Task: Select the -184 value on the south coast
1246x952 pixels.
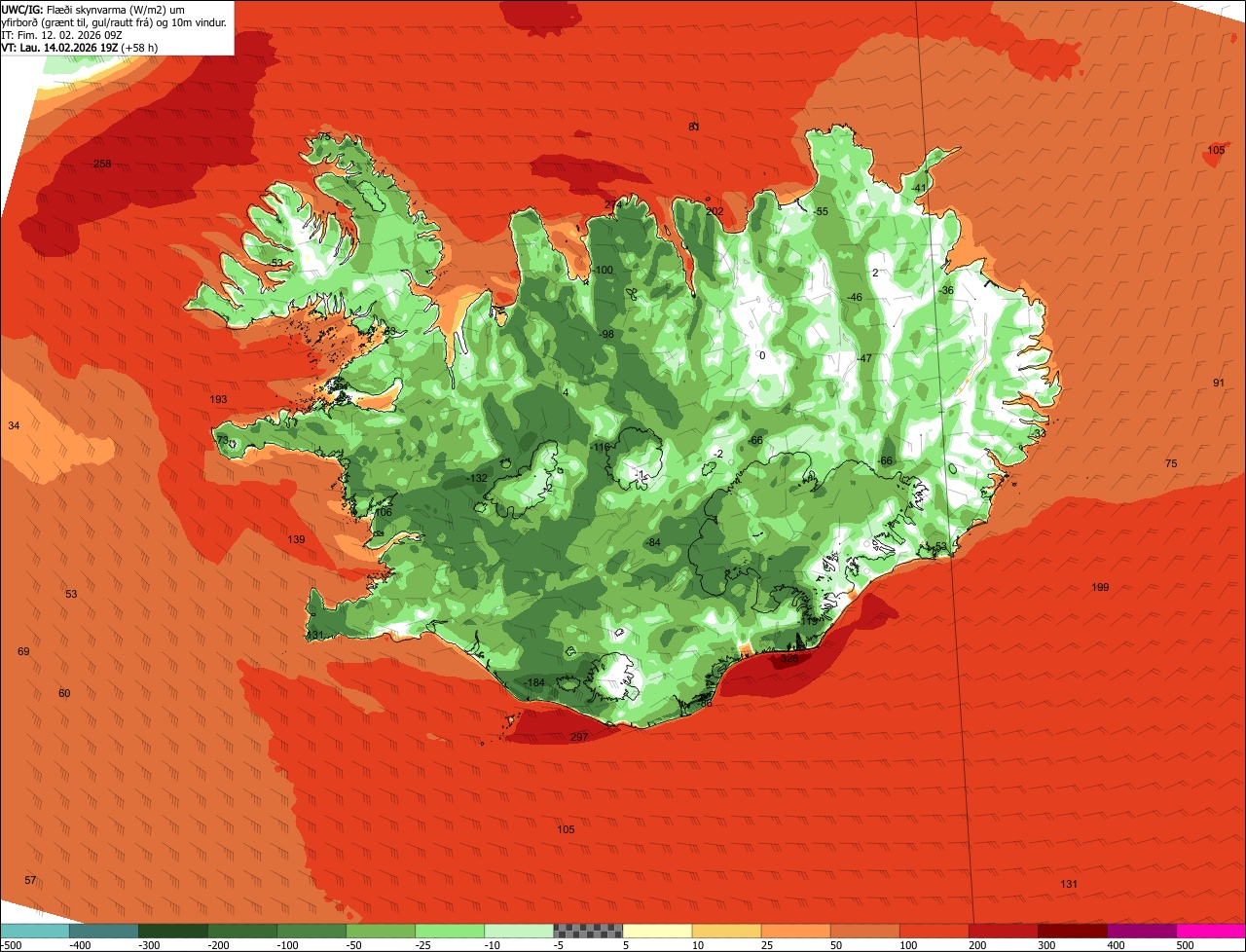Action: pyautogui.click(x=534, y=682)
